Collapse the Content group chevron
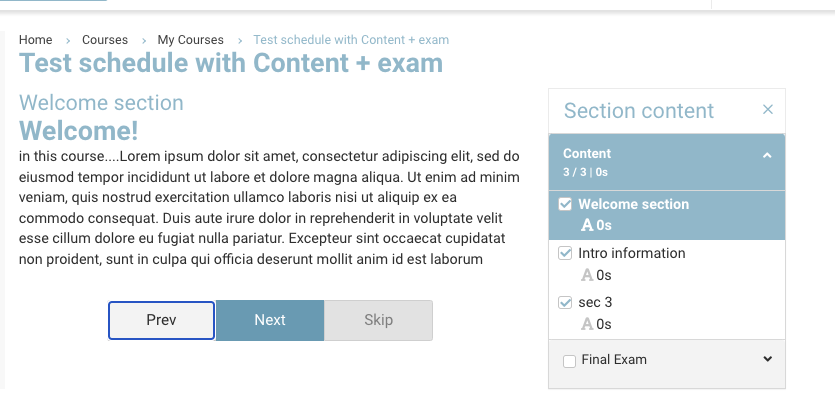Screen dimensions: 835x412 (x=767, y=156)
